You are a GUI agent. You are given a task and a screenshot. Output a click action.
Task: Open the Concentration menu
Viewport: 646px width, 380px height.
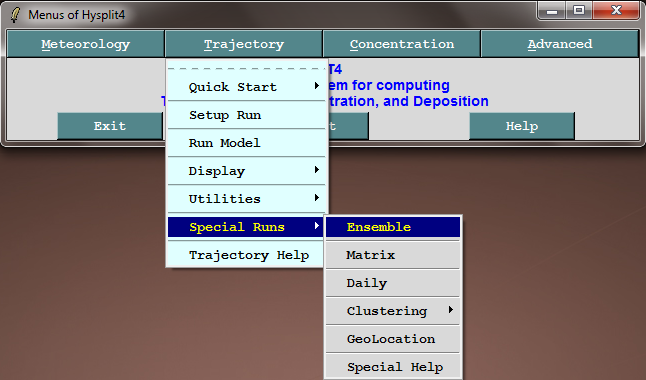click(x=402, y=44)
